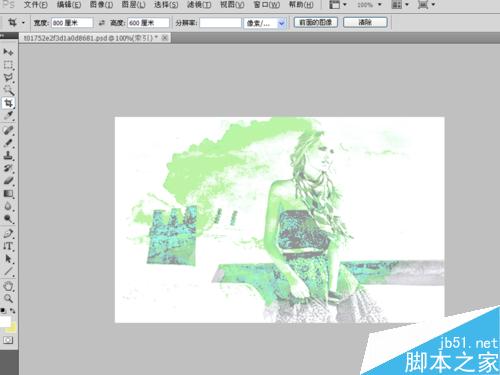Click the 前面的图像 button
500x375 pixels.
[x=316, y=22]
